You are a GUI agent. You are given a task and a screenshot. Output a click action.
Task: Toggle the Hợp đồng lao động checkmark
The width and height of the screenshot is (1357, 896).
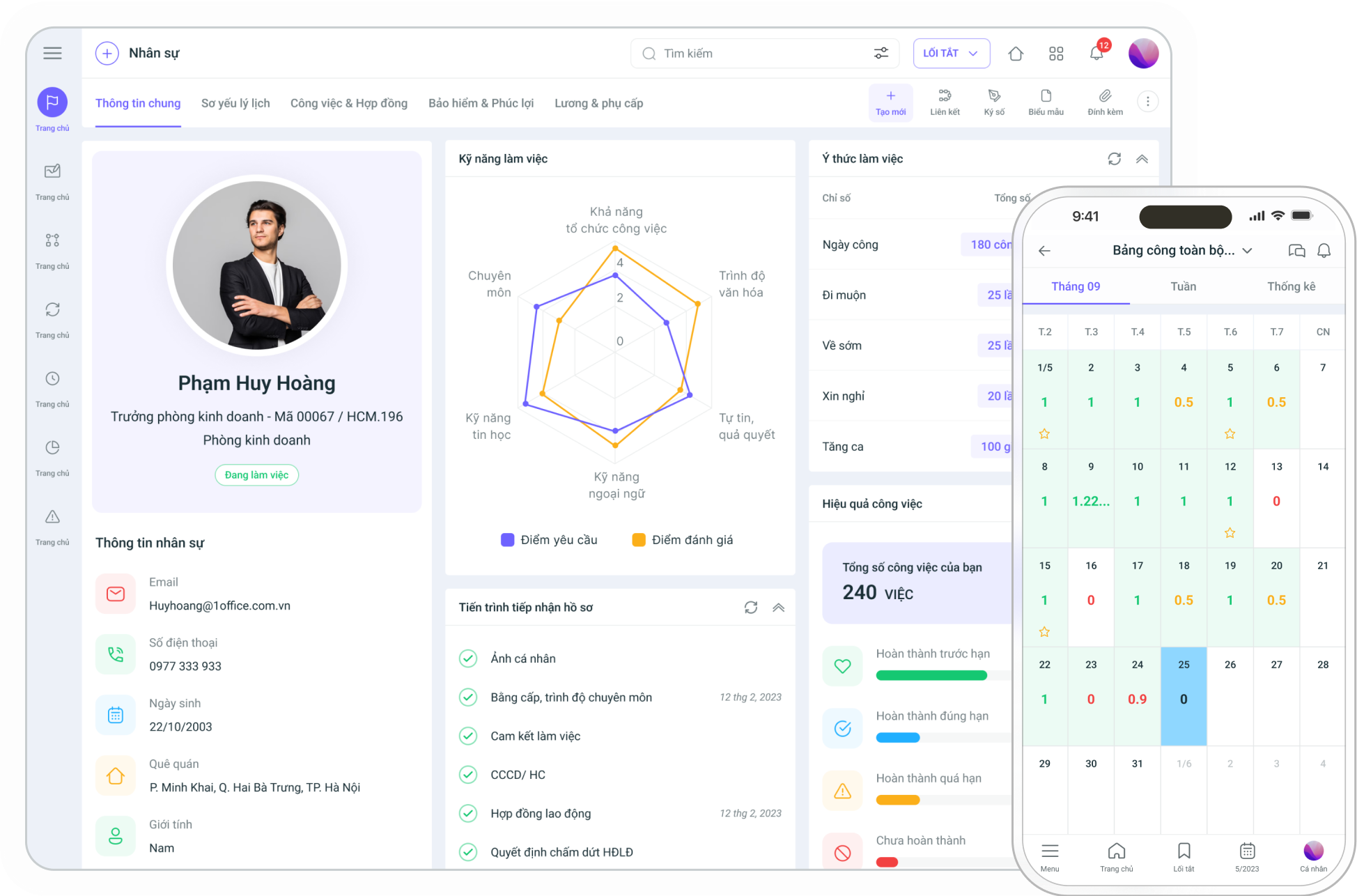[x=468, y=813]
